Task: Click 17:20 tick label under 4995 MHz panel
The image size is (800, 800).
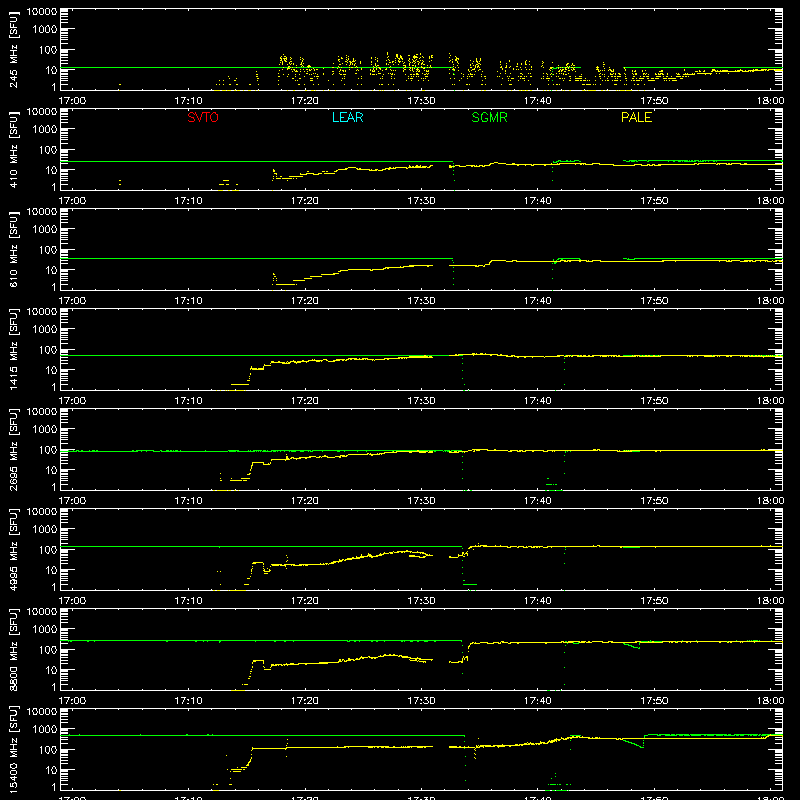Action: [x=305, y=601]
